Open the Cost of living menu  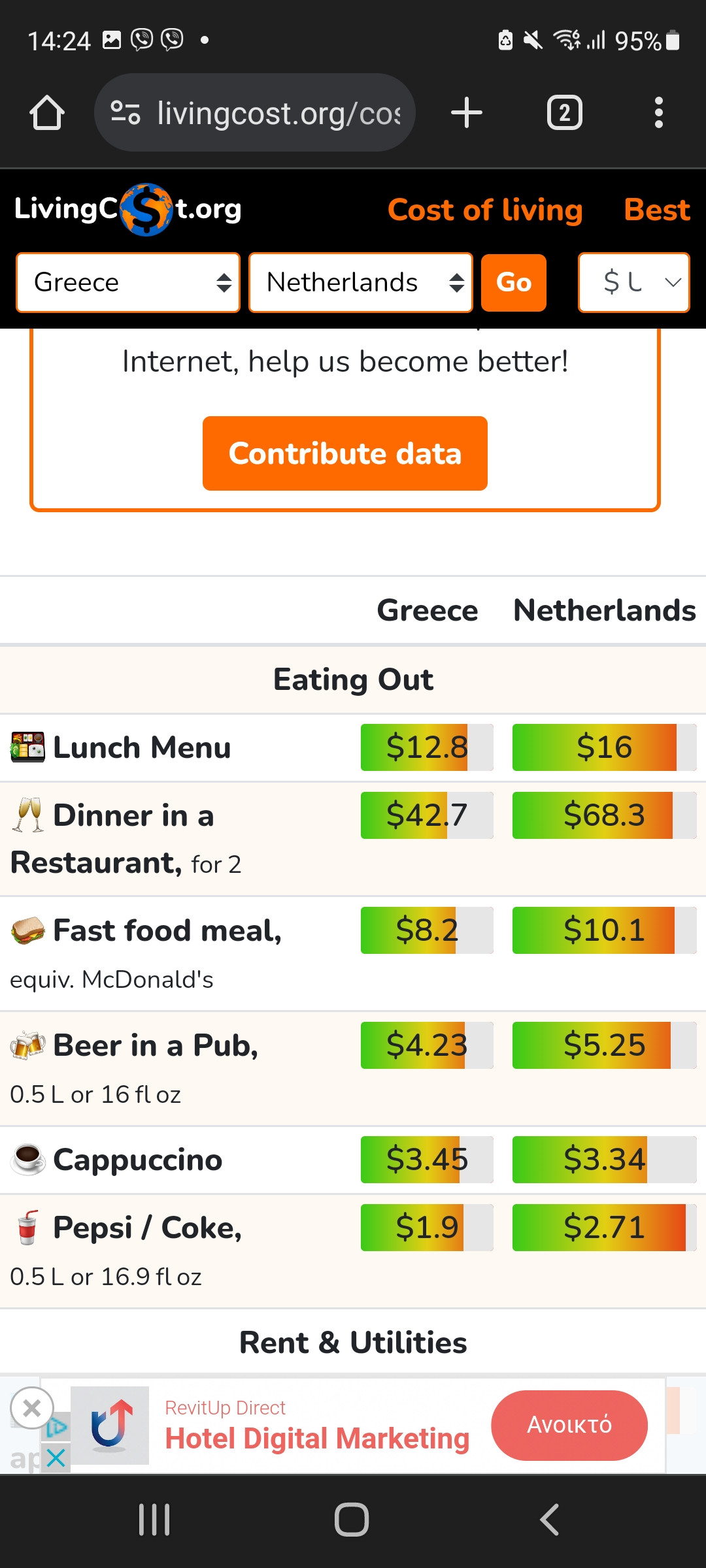(x=485, y=210)
